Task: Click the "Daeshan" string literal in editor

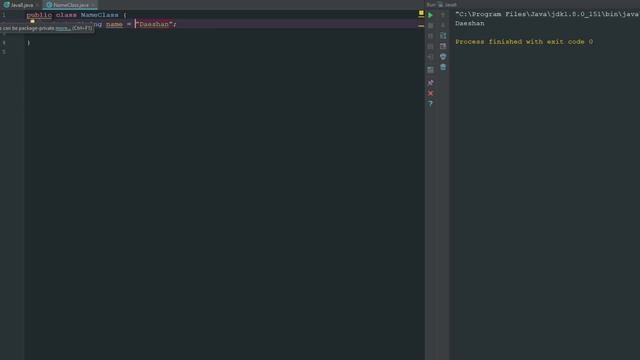Action: [154, 24]
